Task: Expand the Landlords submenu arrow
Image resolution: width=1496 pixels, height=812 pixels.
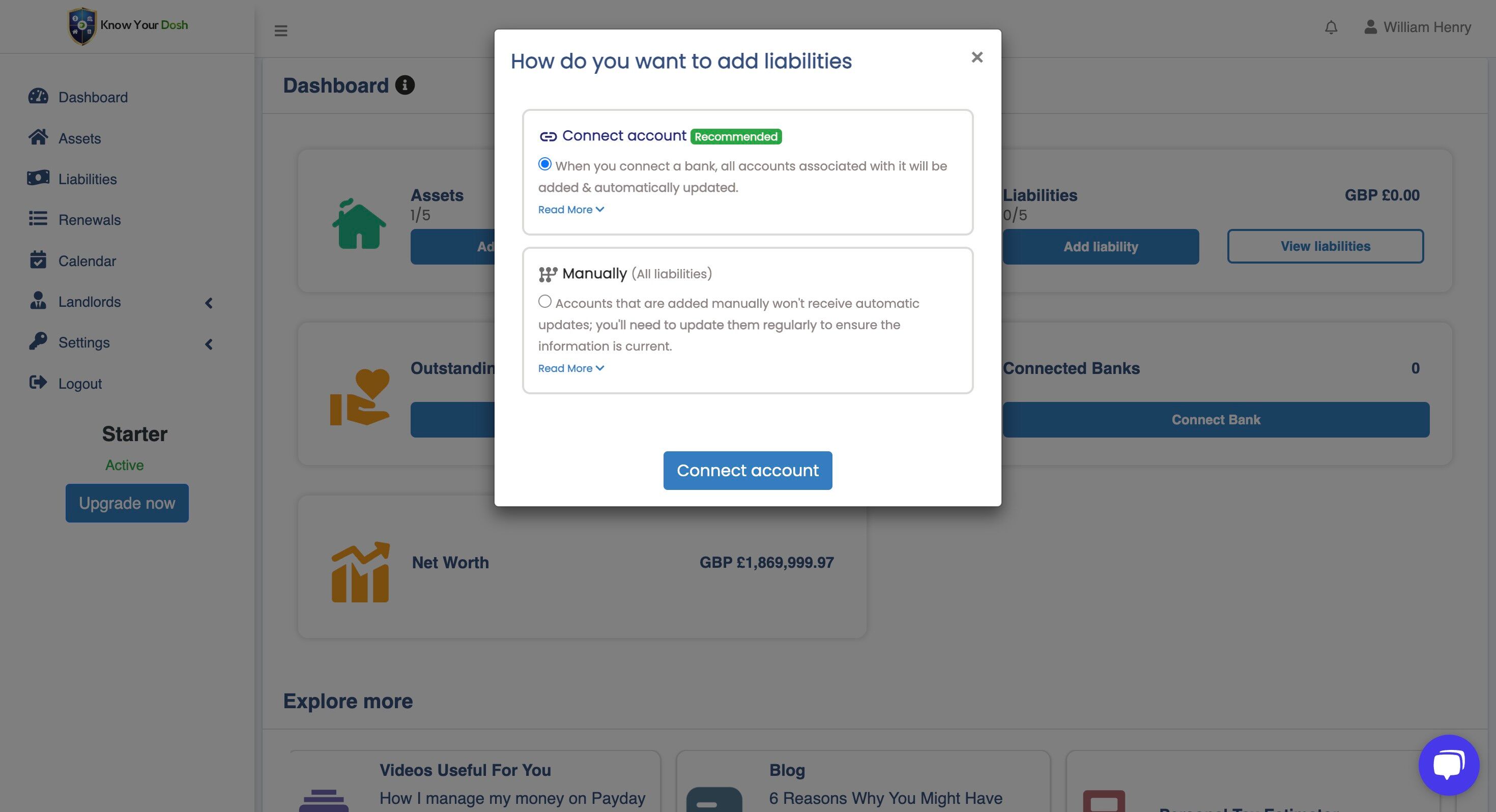Action: (x=209, y=303)
